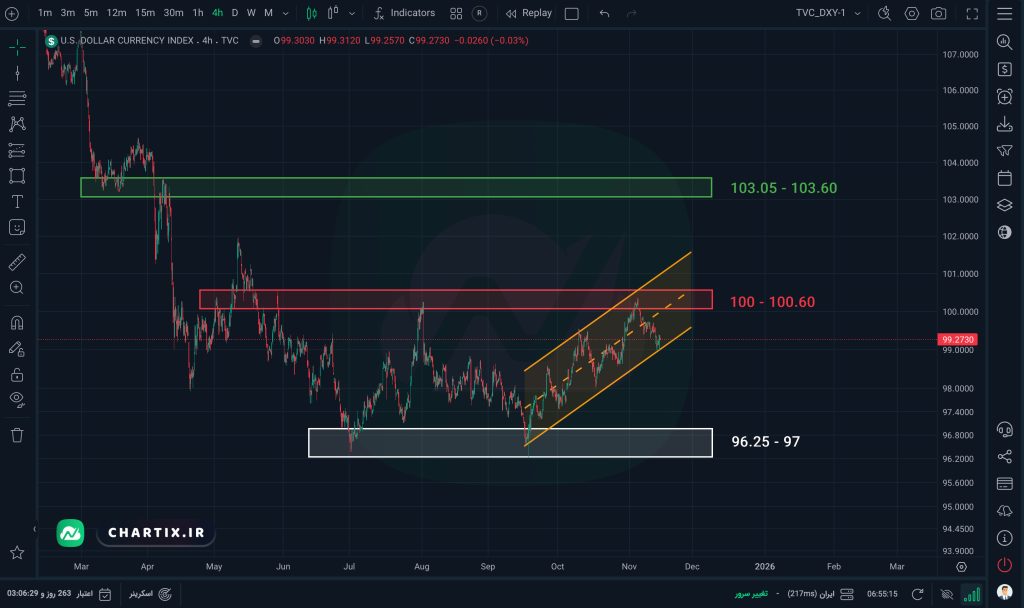Enter fullscreen chart mode

[x=973, y=14]
